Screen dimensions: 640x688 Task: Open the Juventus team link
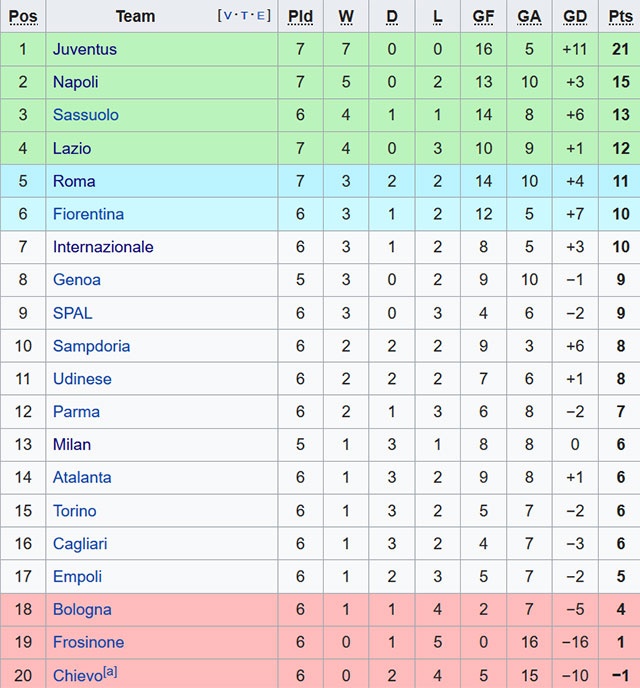[85, 49]
